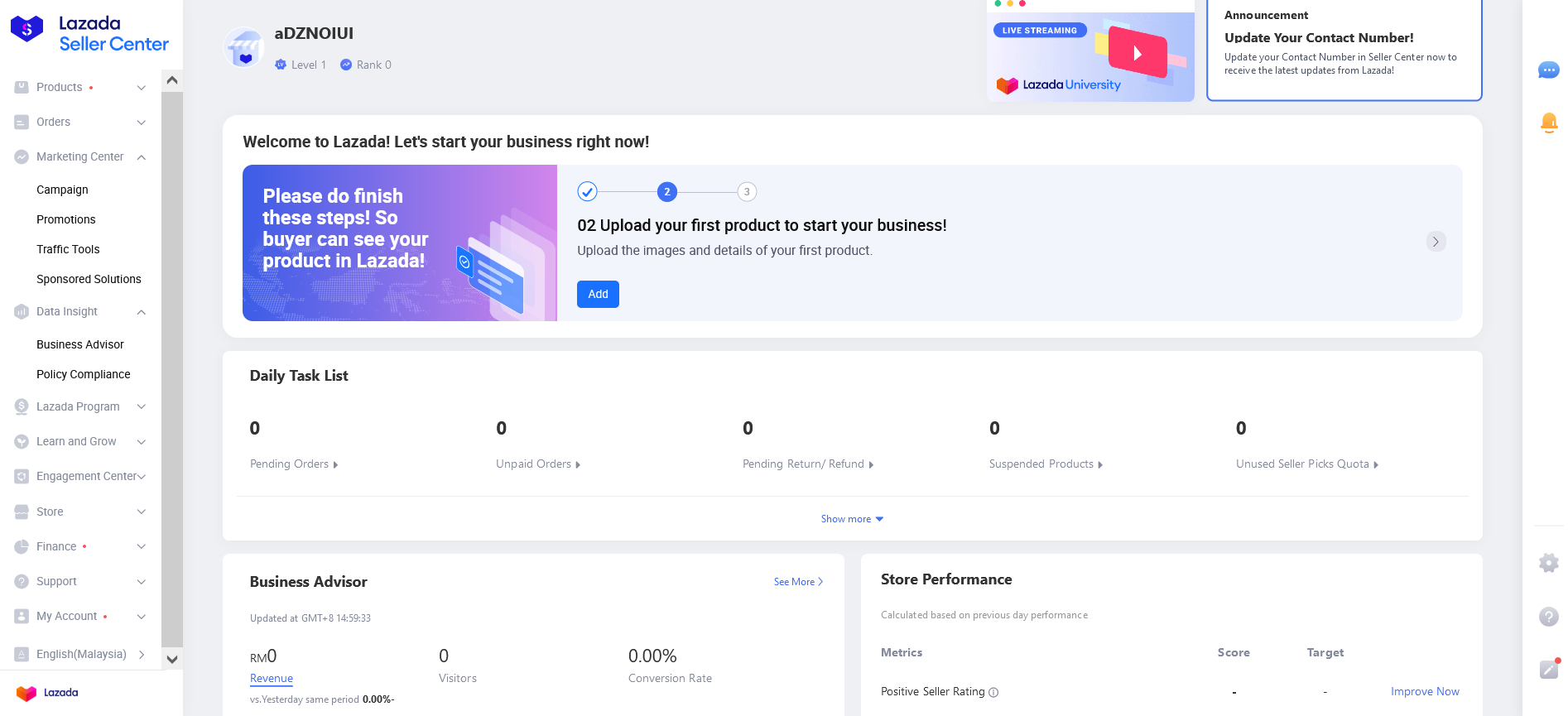Click the Store sidebar icon
The width and height of the screenshot is (1568, 716).
22,512
